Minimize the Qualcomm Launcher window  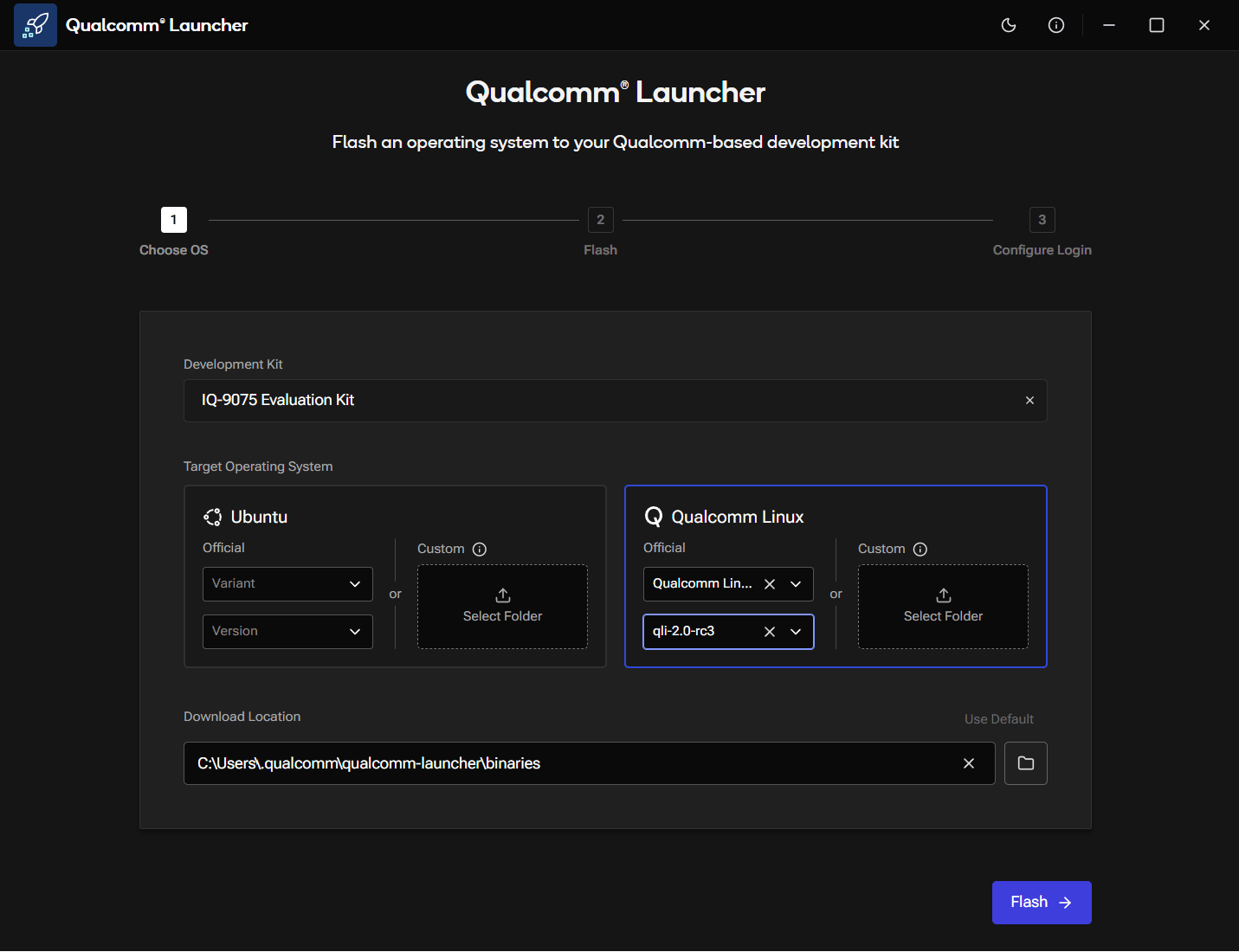(1109, 25)
